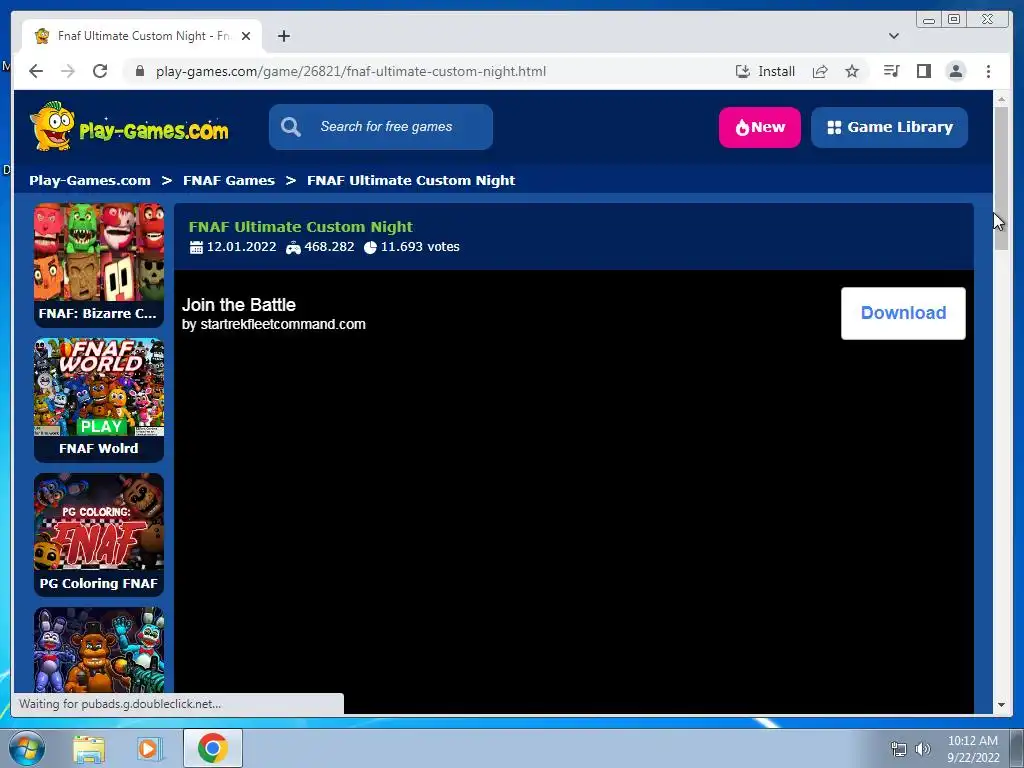Click the Install app button in address bar
1024x768 pixels.
(765, 71)
